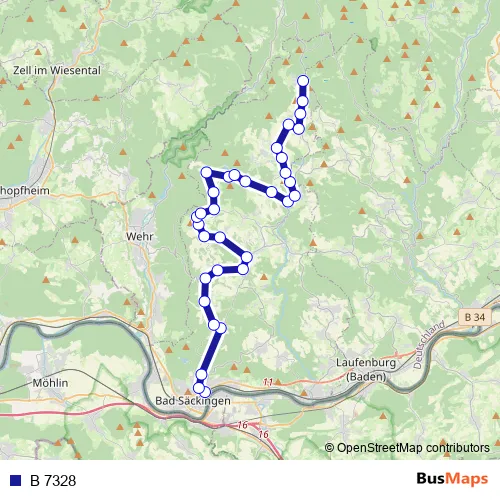This screenshot has width=500, height=500.
Task: Click the southernmost stop marker near Bad Säckingen
Action: [205, 392]
